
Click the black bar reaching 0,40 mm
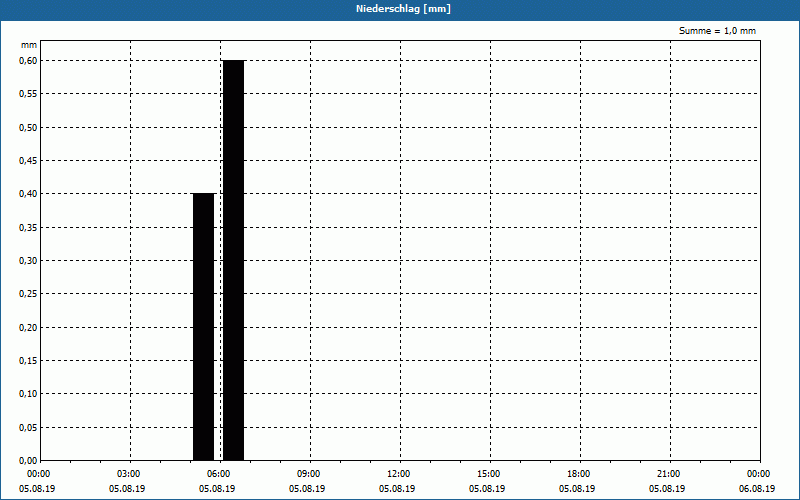[204, 327]
